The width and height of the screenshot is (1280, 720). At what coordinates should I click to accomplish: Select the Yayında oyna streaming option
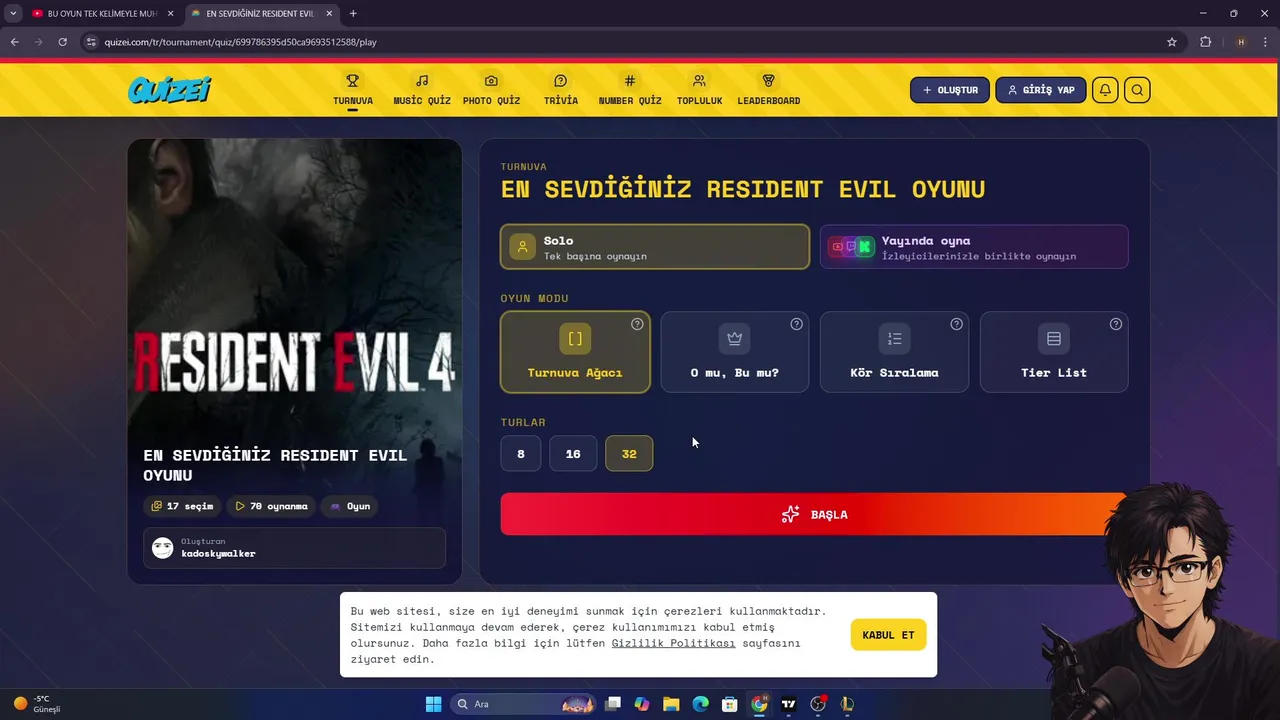click(x=974, y=247)
